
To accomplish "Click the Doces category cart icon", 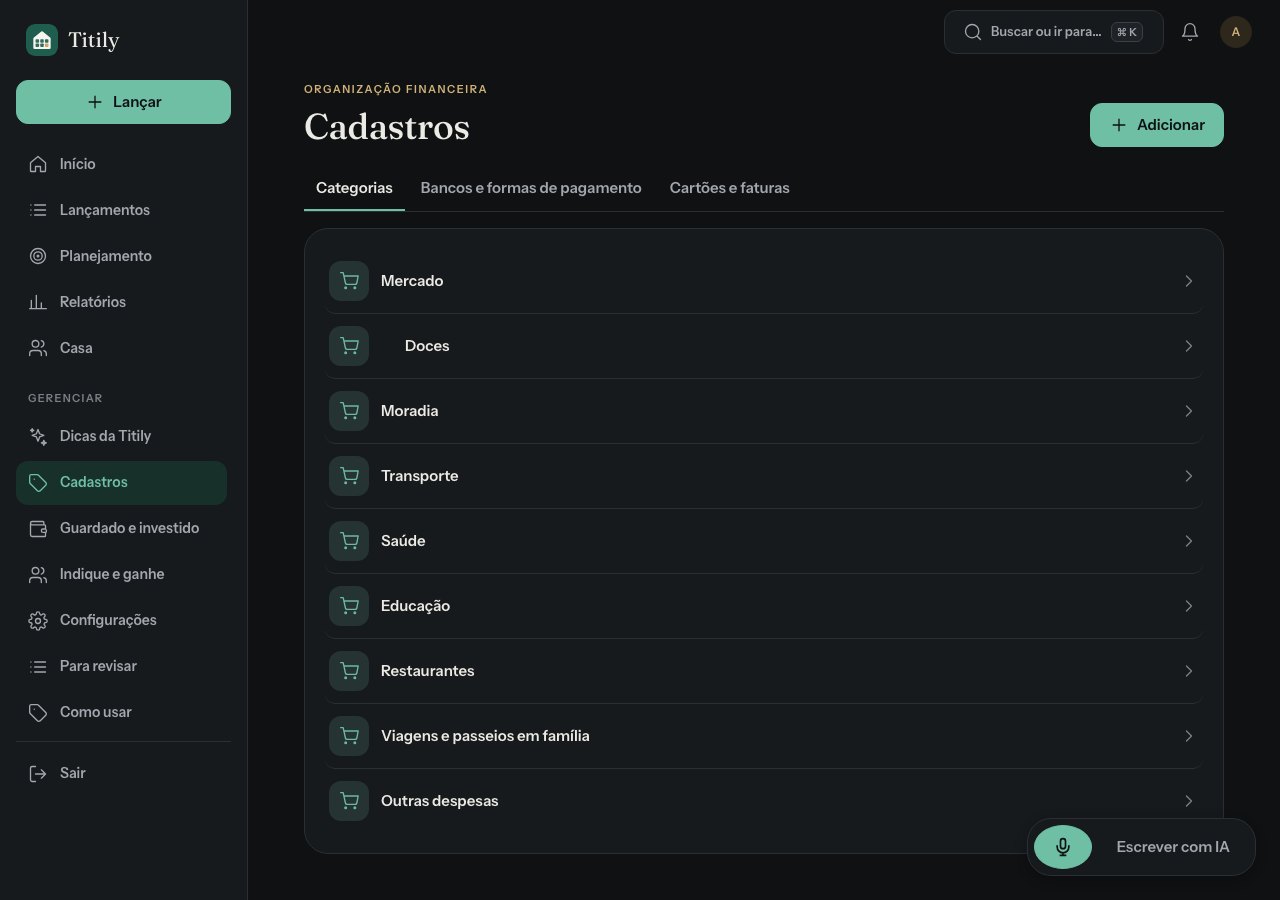I will click(x=349, y=346).
